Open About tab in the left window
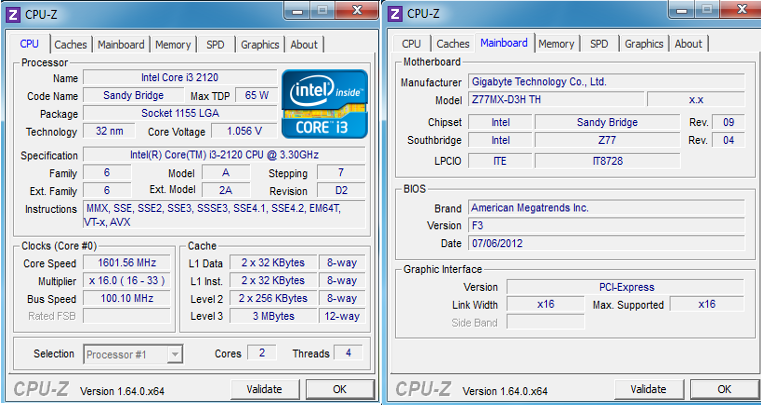The height and width of the screenshot is (405, 761). pos(304,45)
